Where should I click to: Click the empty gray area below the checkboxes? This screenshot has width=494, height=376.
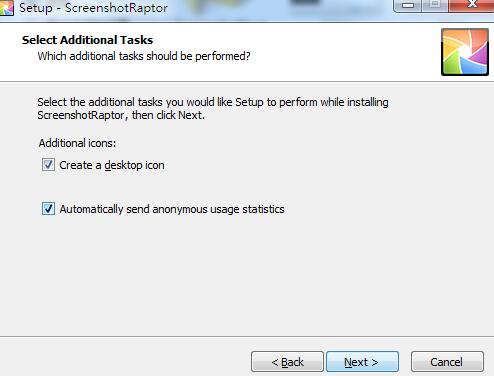pos(247,277)
